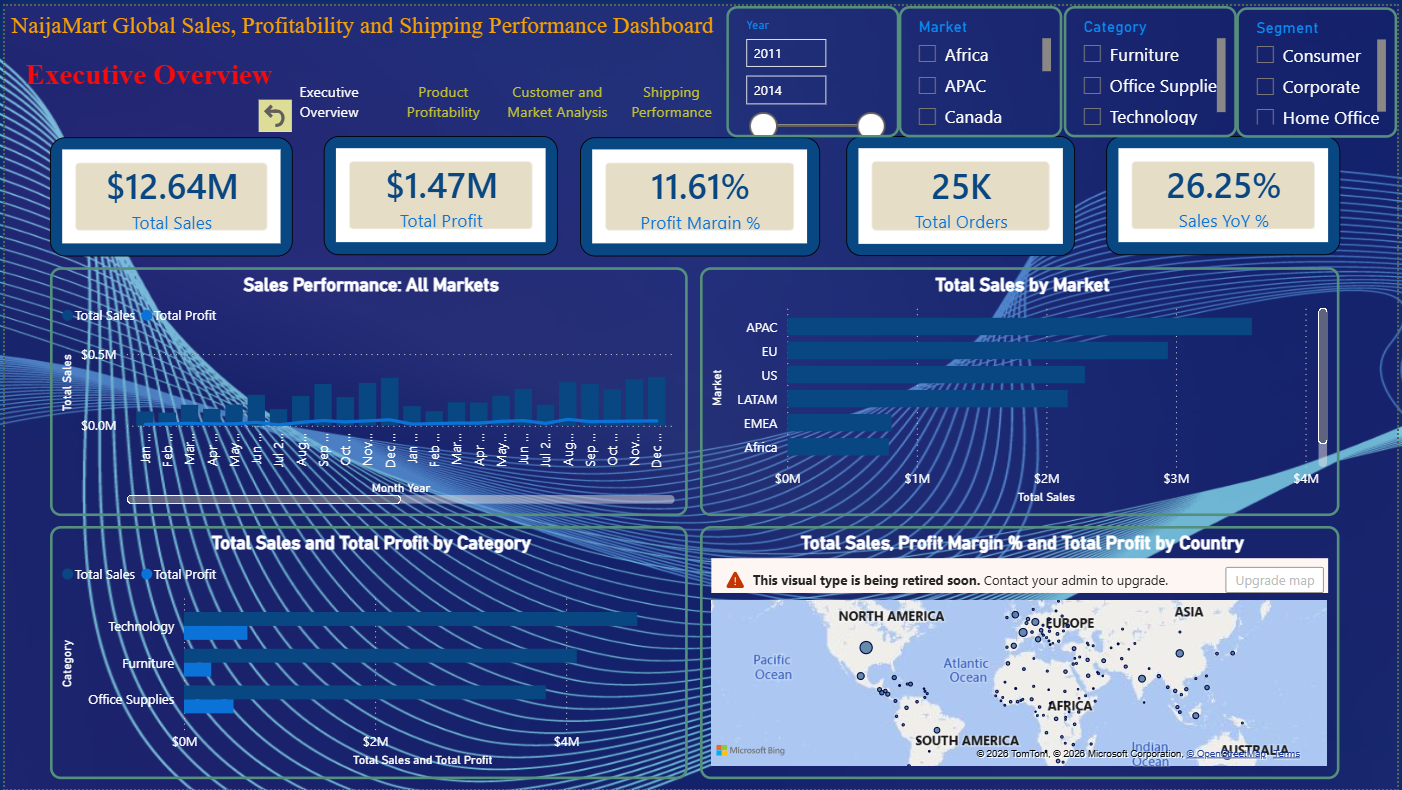Switch to Shipping Performance page

point(671,102)
